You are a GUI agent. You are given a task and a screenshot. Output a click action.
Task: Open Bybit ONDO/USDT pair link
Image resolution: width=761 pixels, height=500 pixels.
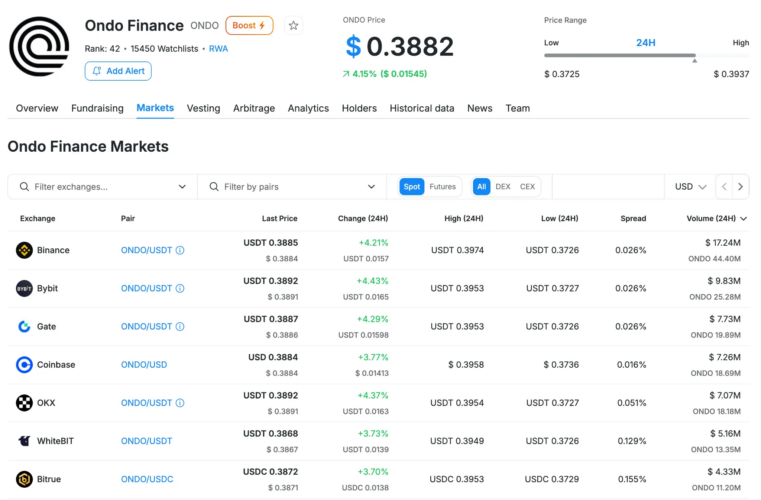tap(146, 288)
